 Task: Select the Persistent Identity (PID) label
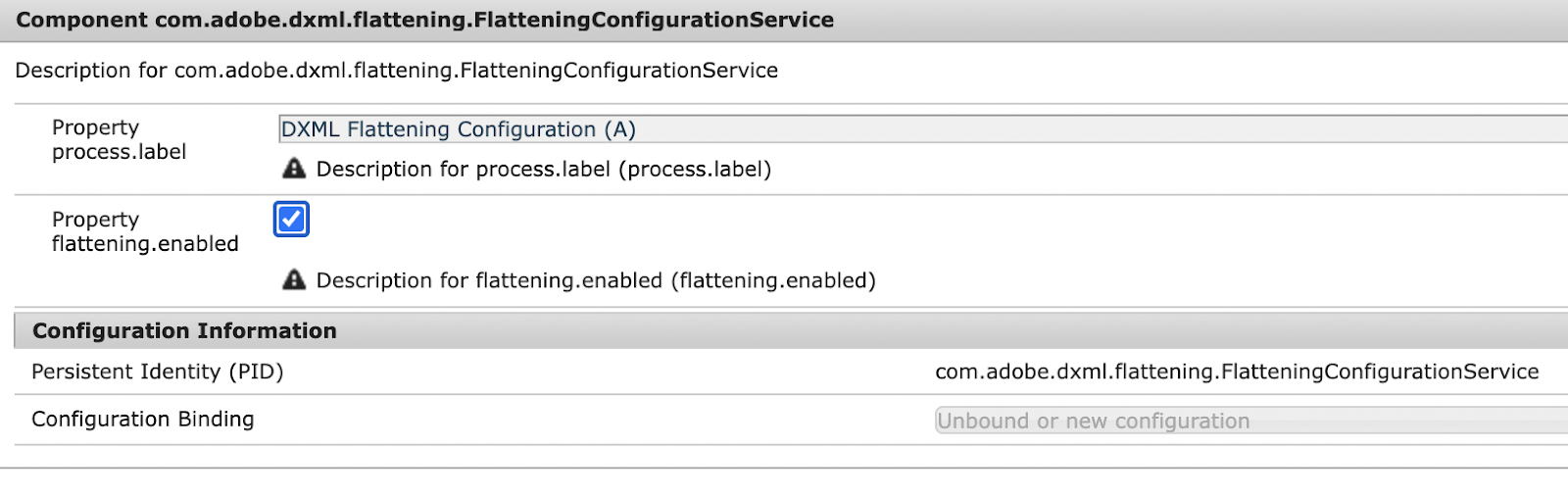(x=157, y=372)
